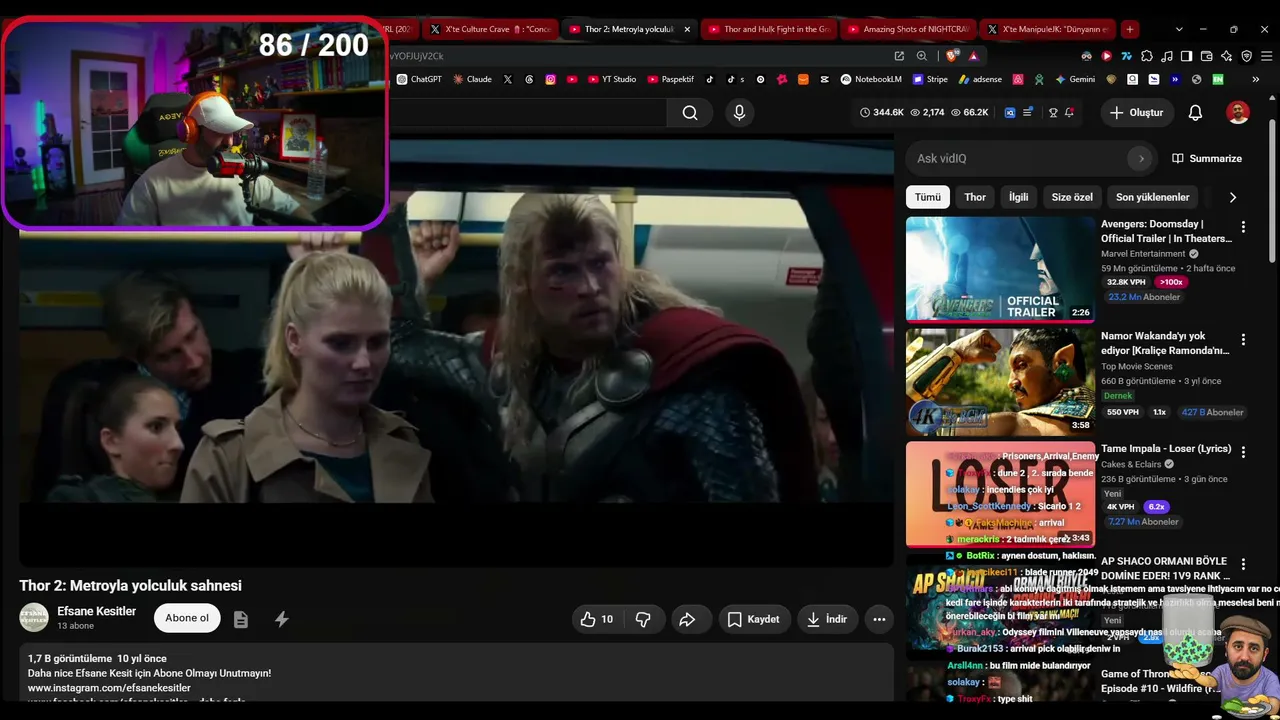Open the Avengers: Doomsday trailer thumbnail
This screenshot has height=720, width=1280.
(x=1000, y=268)
